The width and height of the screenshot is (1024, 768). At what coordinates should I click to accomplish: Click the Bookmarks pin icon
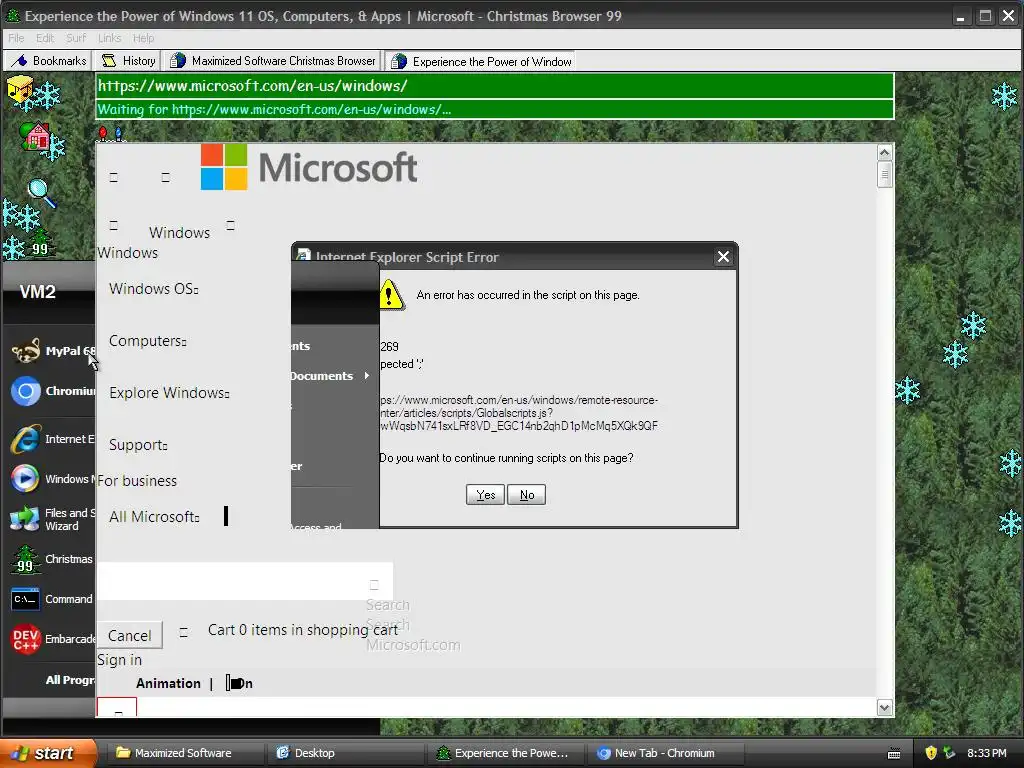tap(20, 61)
